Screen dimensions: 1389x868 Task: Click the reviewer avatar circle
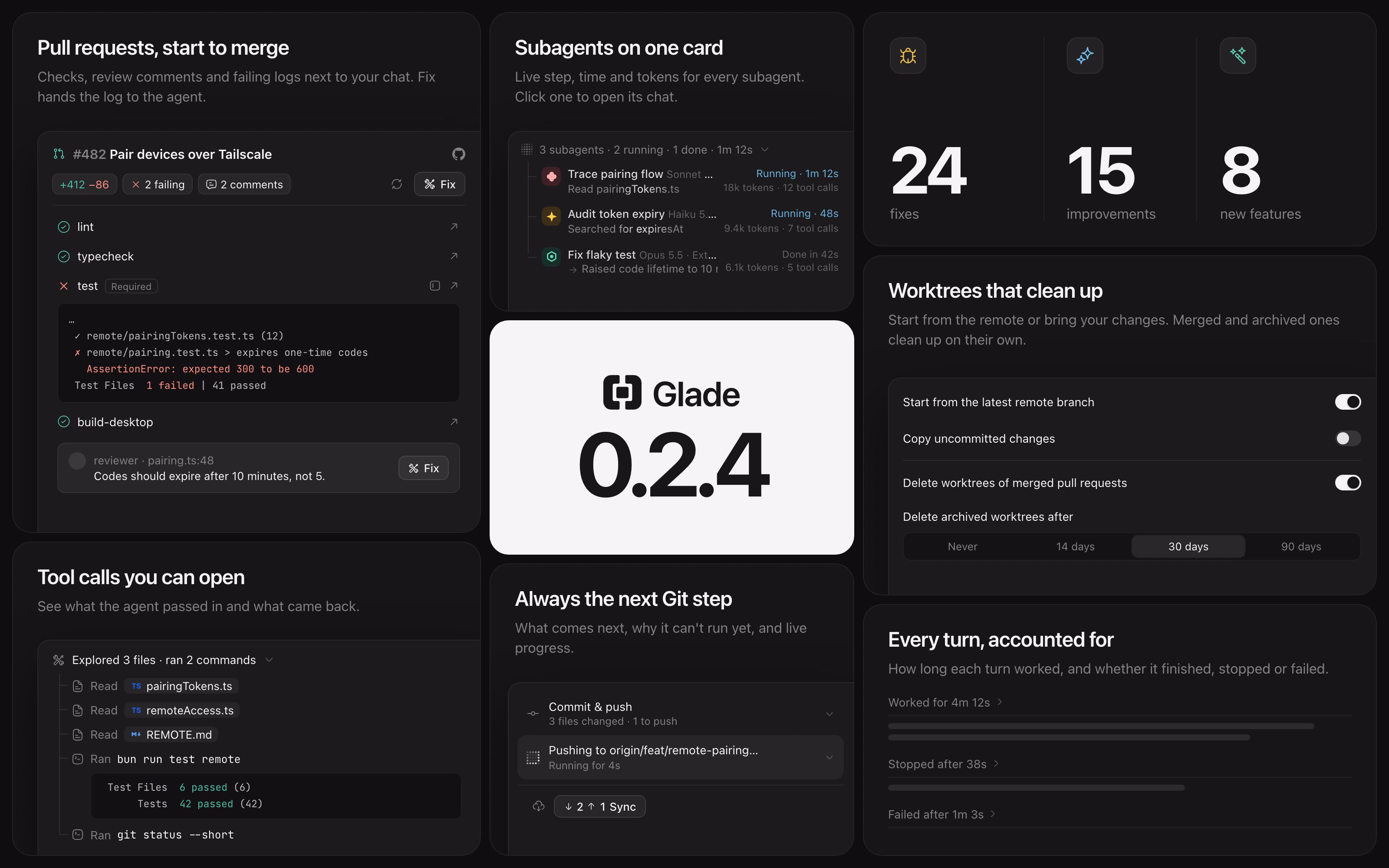tap(77, 461)
